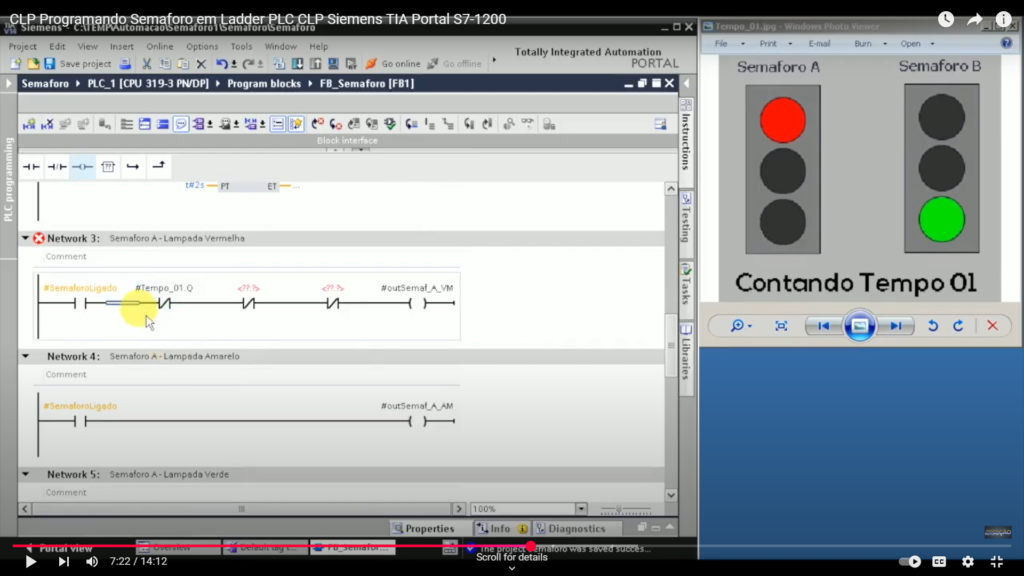Open the 100% zoom dropdown
Viewport: 1024px width, 576px height.
click(x=581, y=509)
